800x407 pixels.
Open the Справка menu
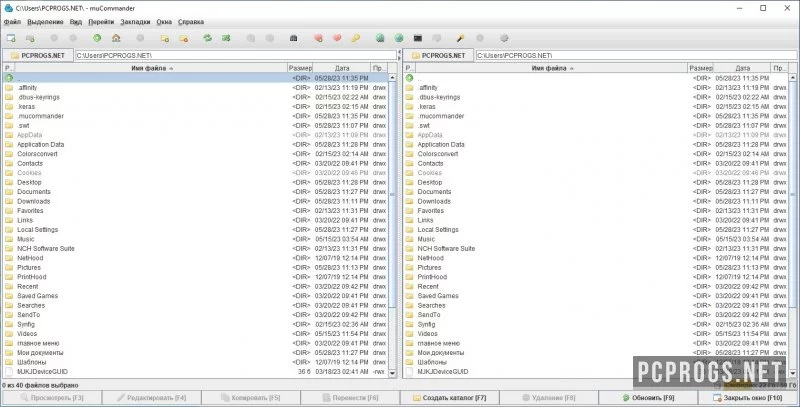tap(191, 22)
